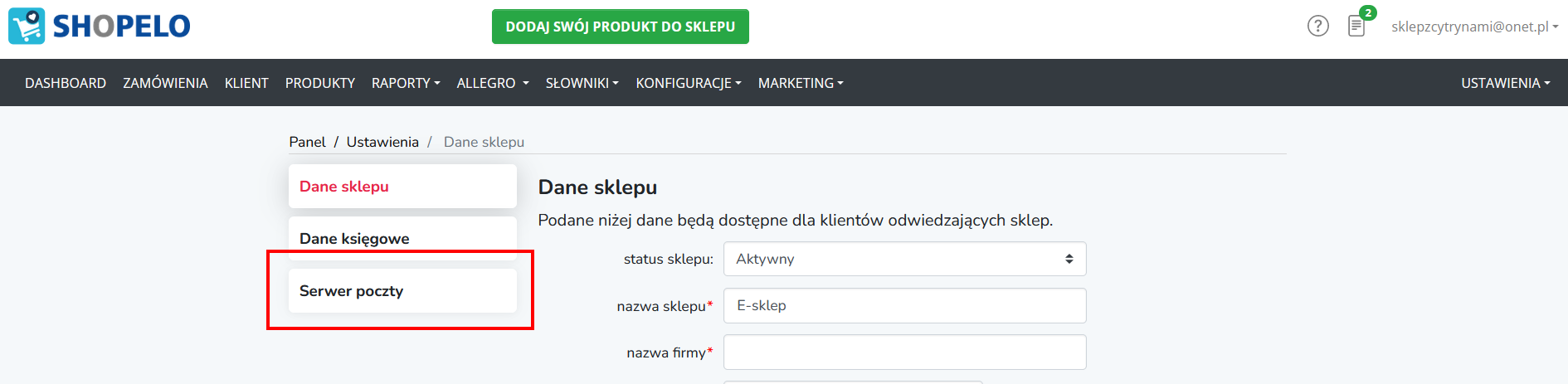Screen dimensions: 1568x384
Task: Click the green notification badge number
Action: (x=1368, y=12)
